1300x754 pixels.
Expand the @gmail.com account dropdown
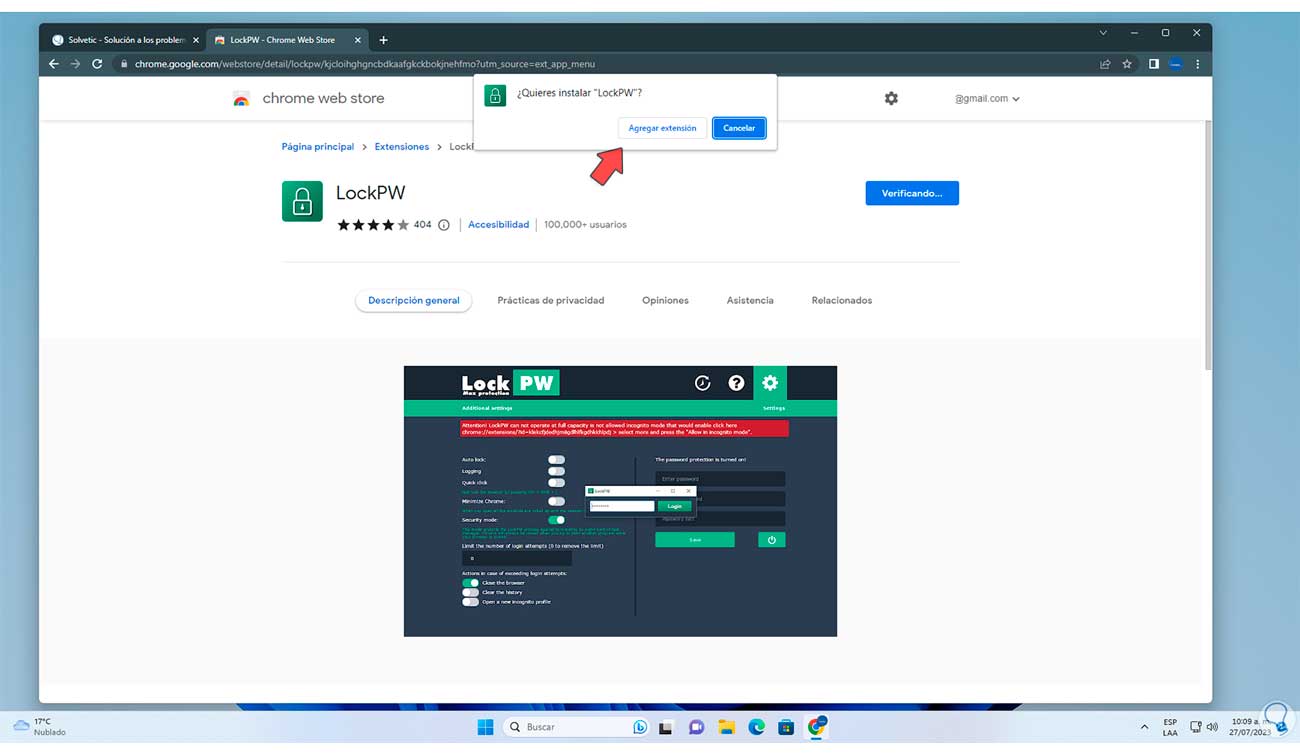(x=987, y=99)
